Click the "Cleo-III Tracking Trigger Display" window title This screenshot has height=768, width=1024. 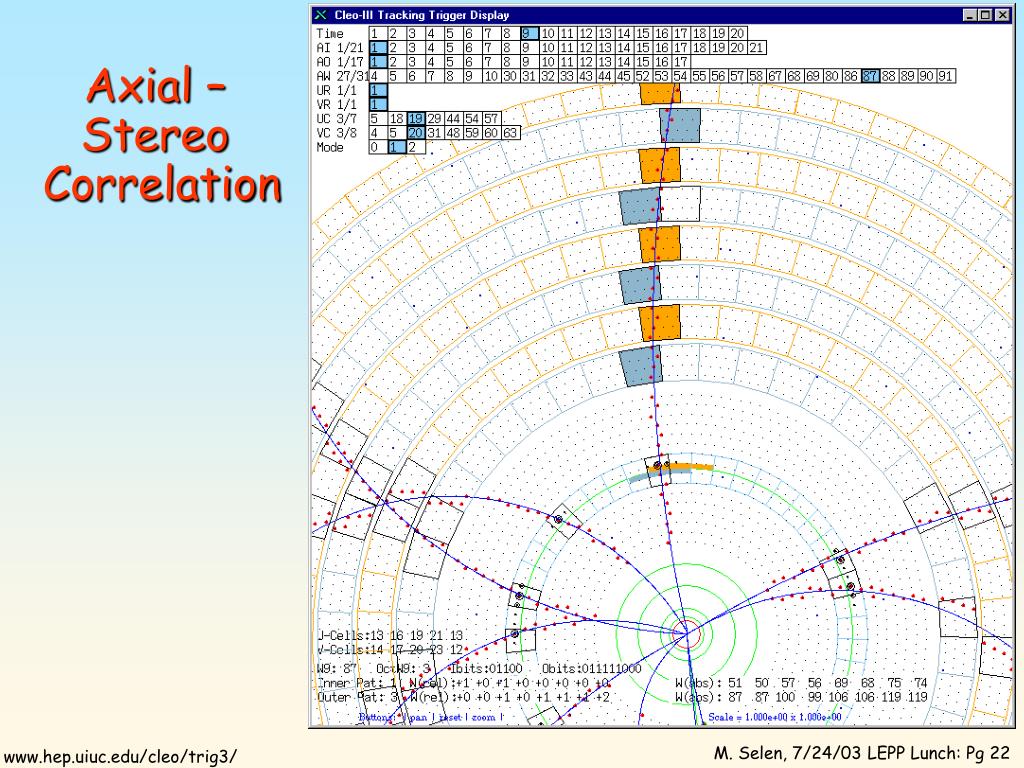point(422,15)
